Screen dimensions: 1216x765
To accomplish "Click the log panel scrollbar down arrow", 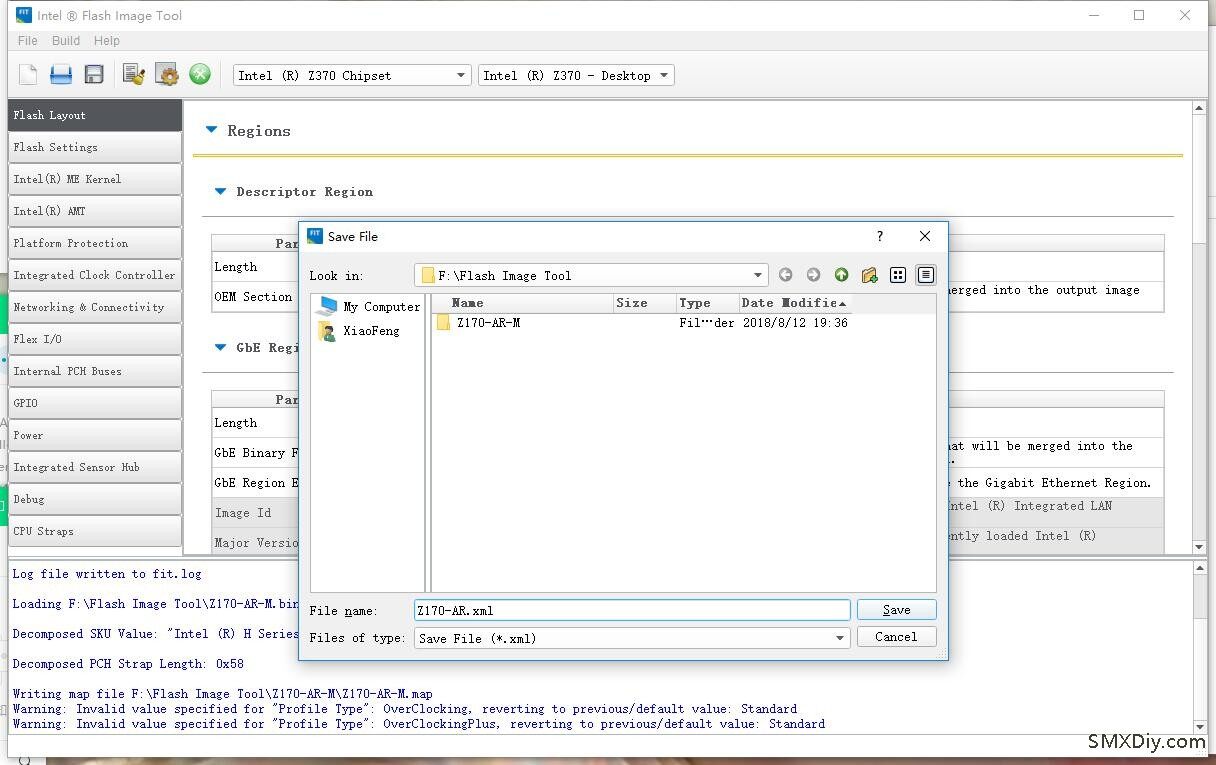I will 1200,727.
